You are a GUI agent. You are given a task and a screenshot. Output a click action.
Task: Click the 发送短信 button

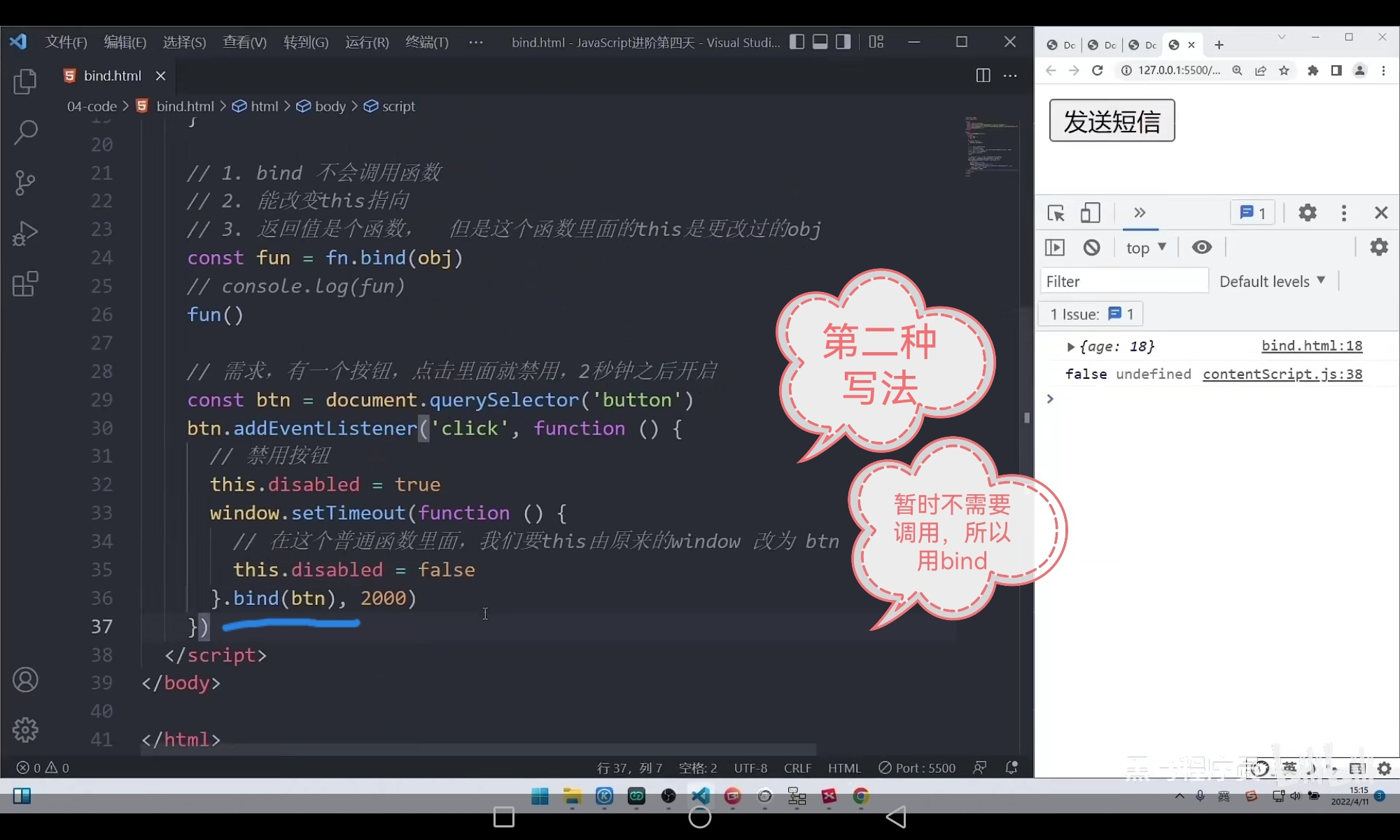1112,121
